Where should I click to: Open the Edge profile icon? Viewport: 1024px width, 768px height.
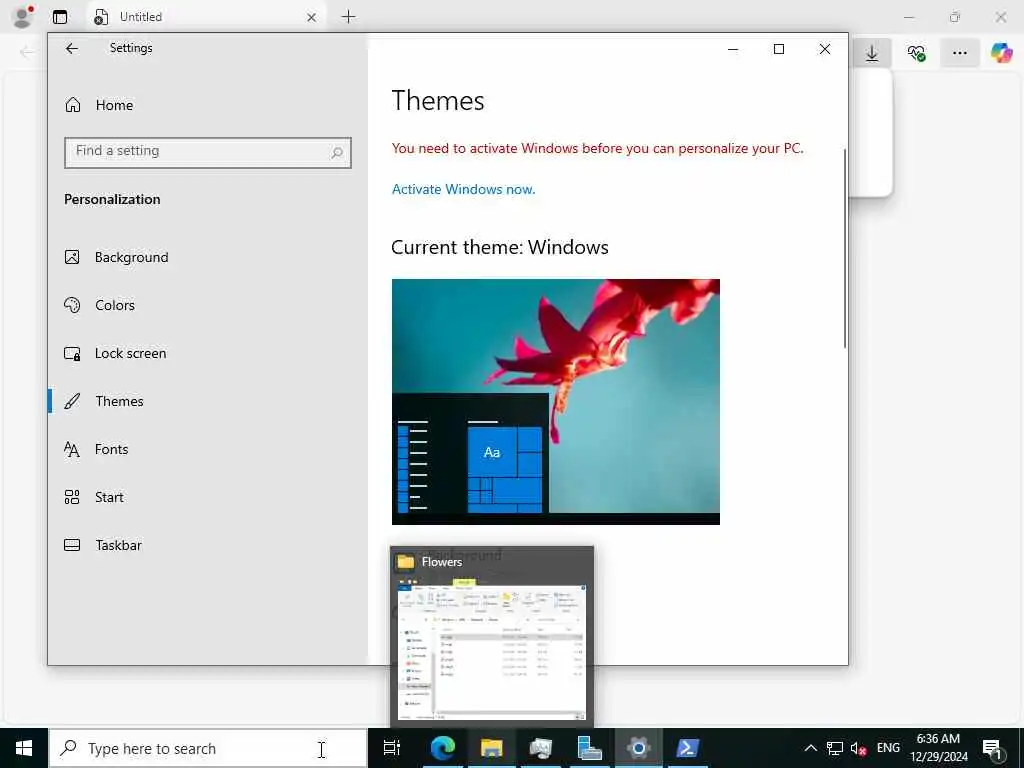point(23,17)
